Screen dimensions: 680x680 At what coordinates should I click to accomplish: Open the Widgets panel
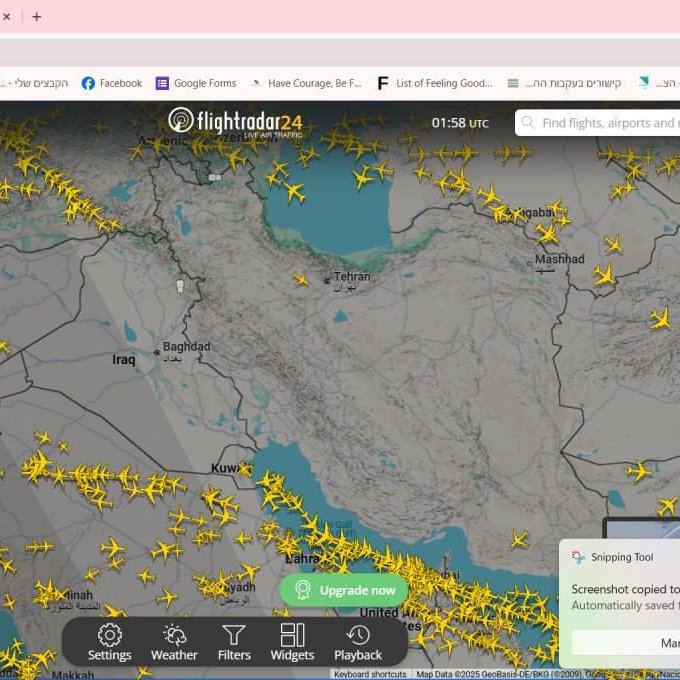[x=292, y=641]
